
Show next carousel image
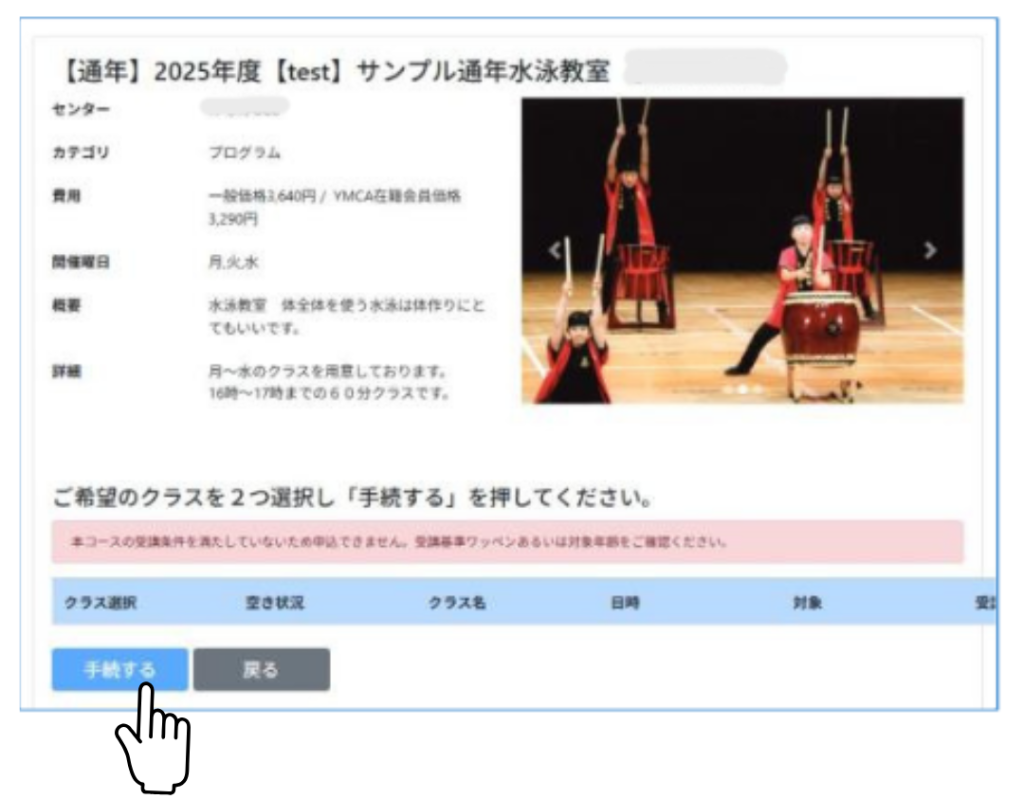[930, 250]
